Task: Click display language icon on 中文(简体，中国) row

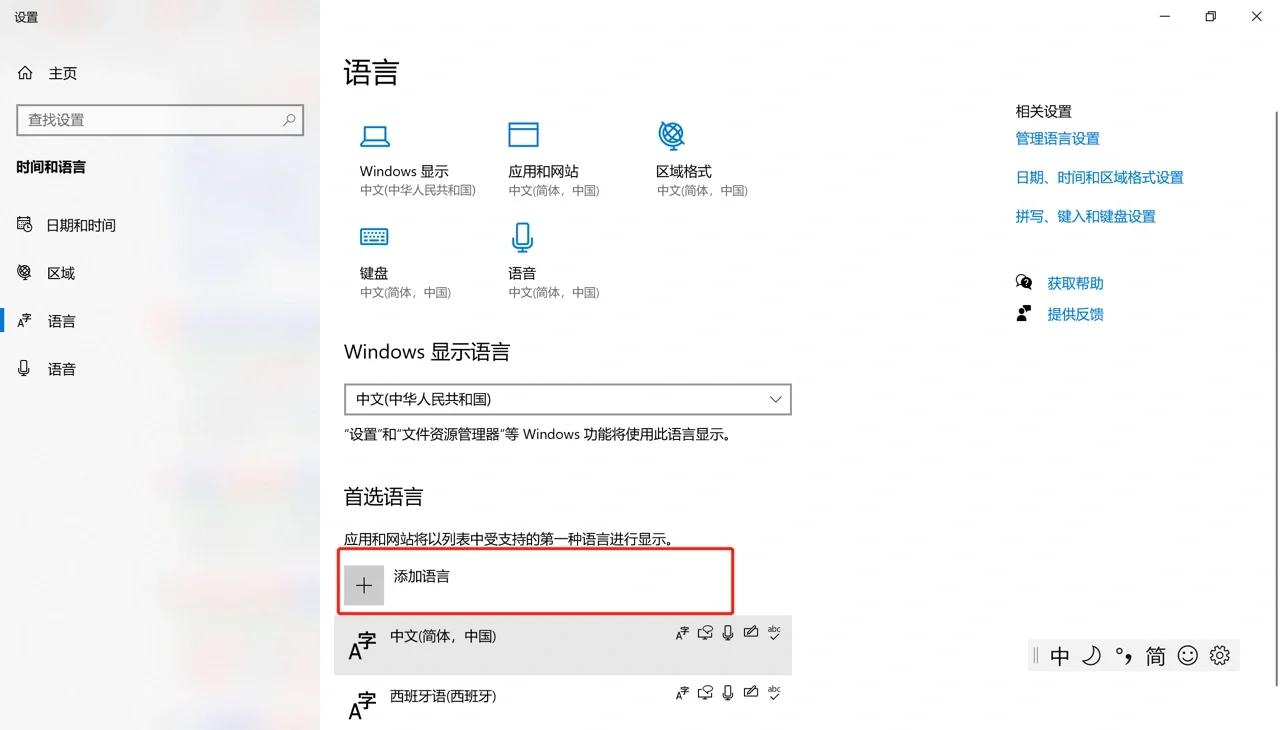Action: [x=682, y=632]
